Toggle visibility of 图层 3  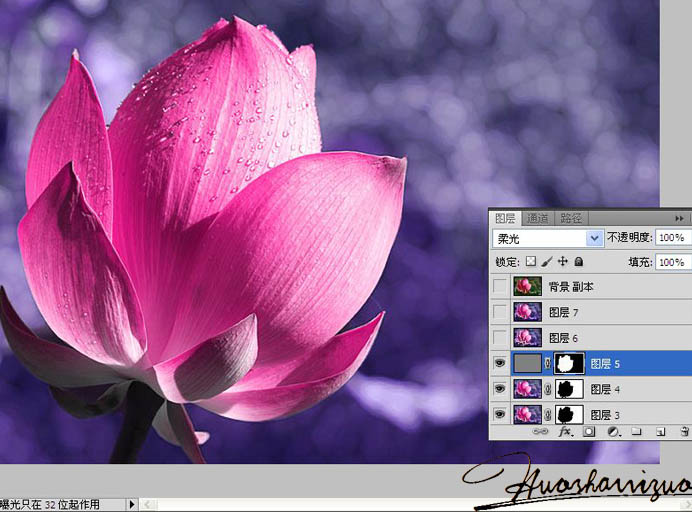coord(499,414)
